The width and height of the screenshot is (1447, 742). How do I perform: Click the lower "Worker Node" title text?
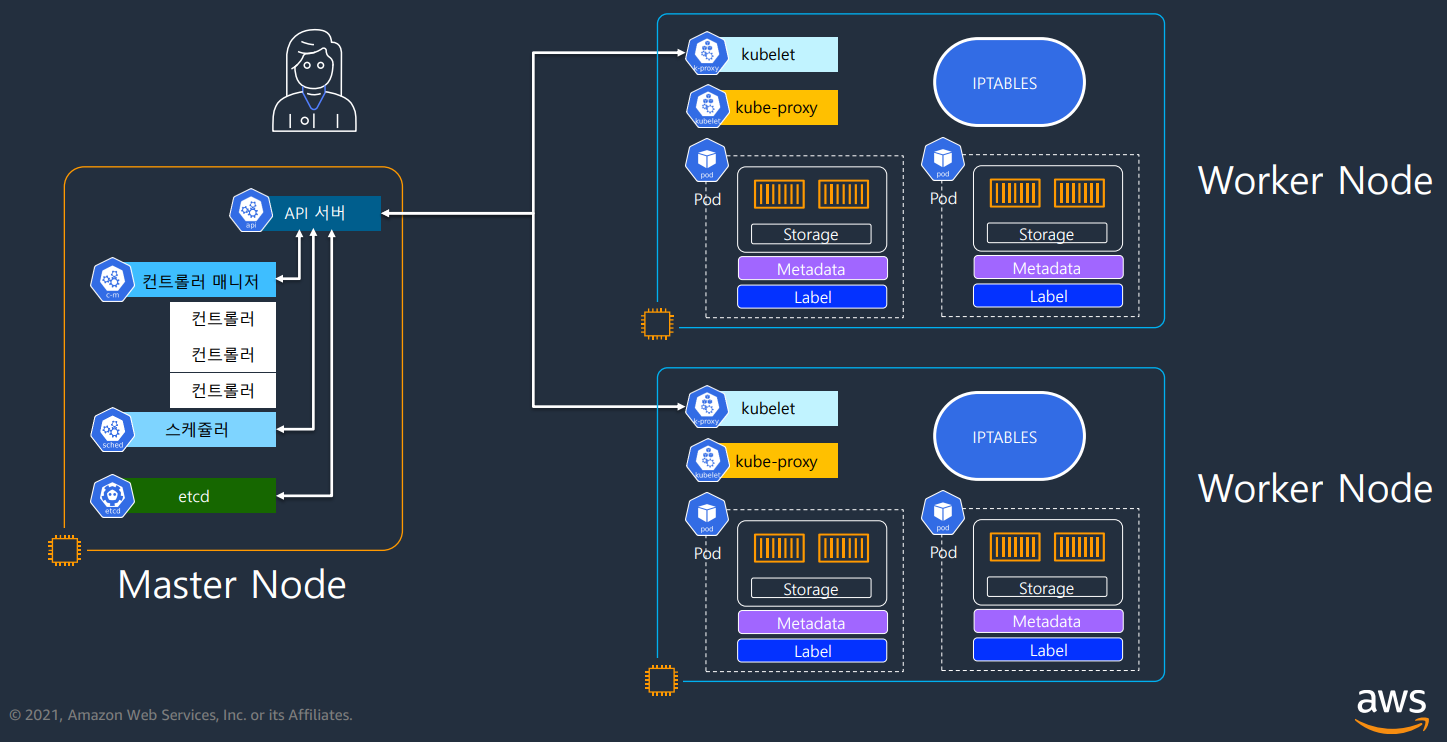(1315, 489)
